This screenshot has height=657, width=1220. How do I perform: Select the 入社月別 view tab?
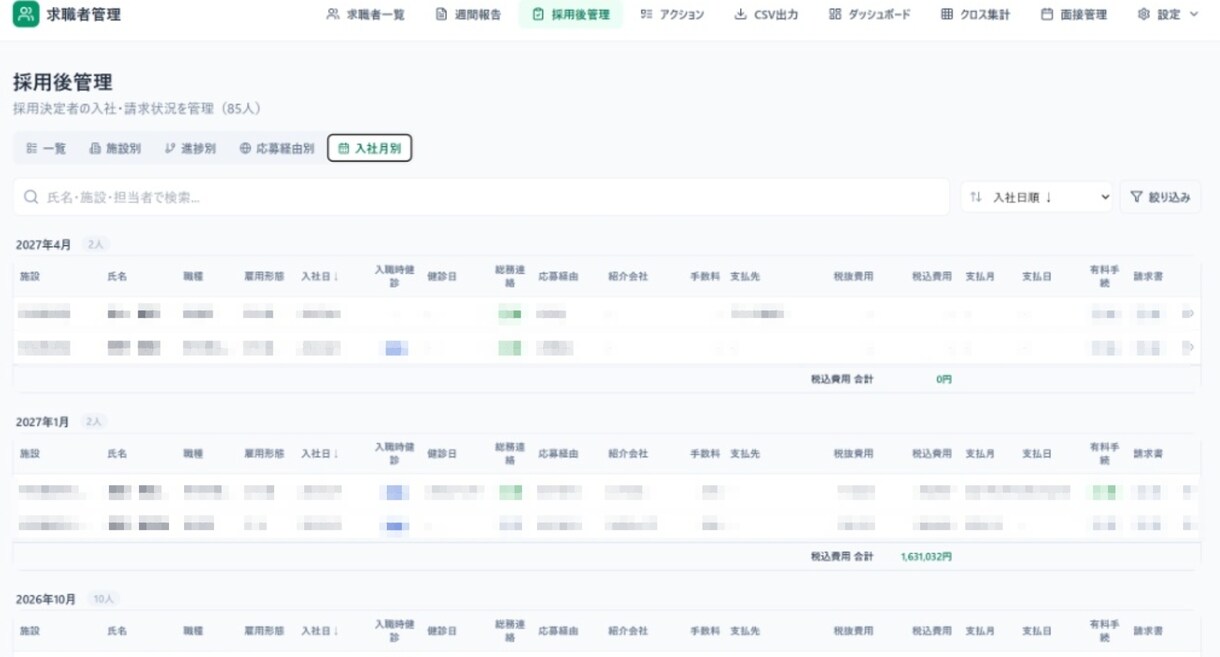tap(369, 148)
